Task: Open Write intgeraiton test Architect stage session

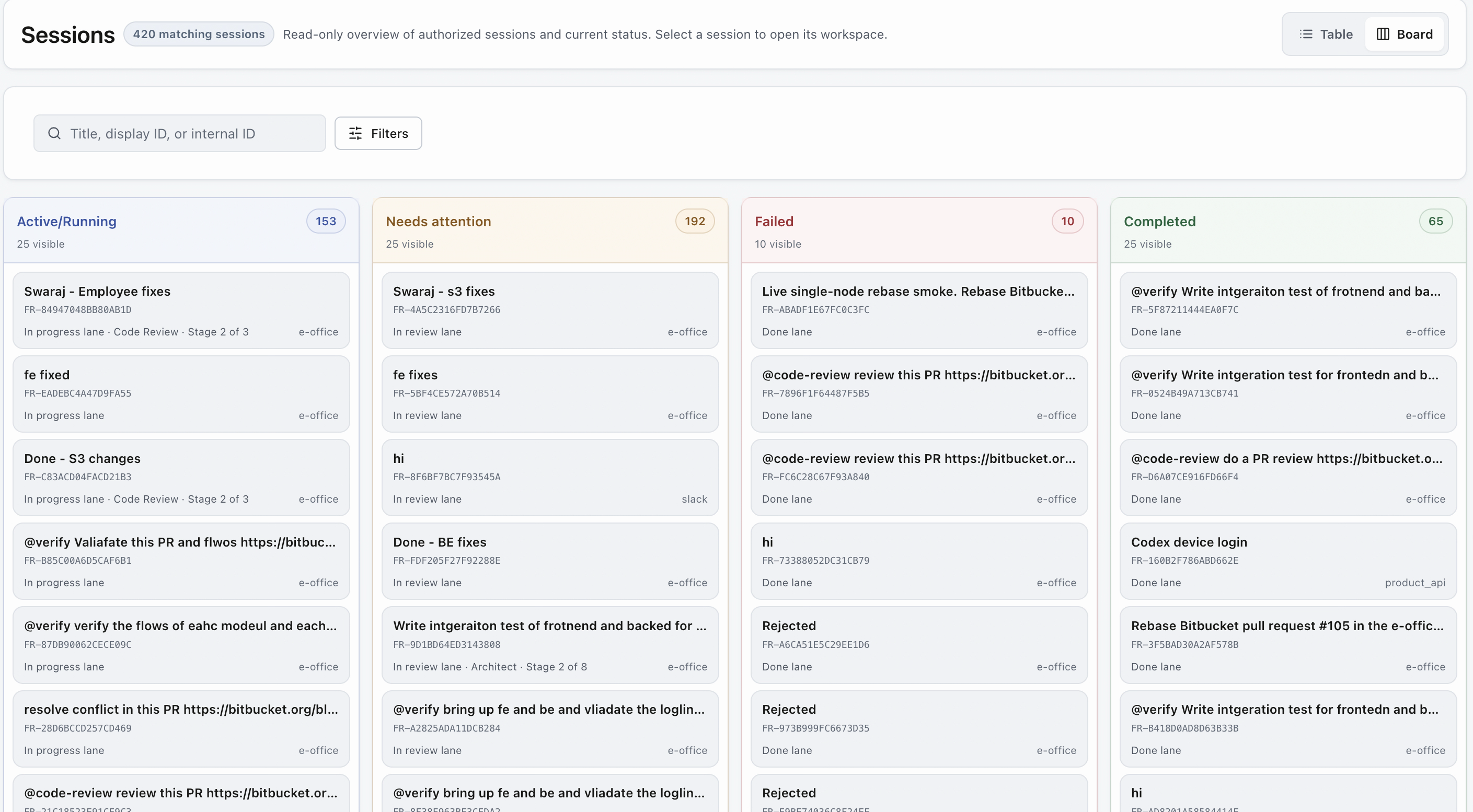Action: pyautogui.click(x=550, y=645)
